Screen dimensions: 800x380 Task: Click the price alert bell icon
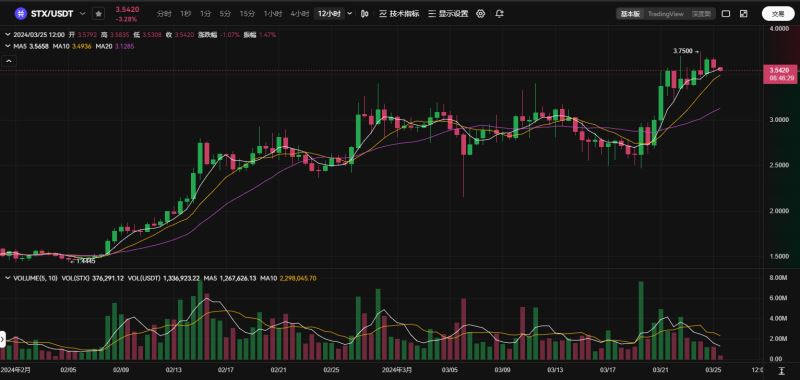click(x=499, y=14)
